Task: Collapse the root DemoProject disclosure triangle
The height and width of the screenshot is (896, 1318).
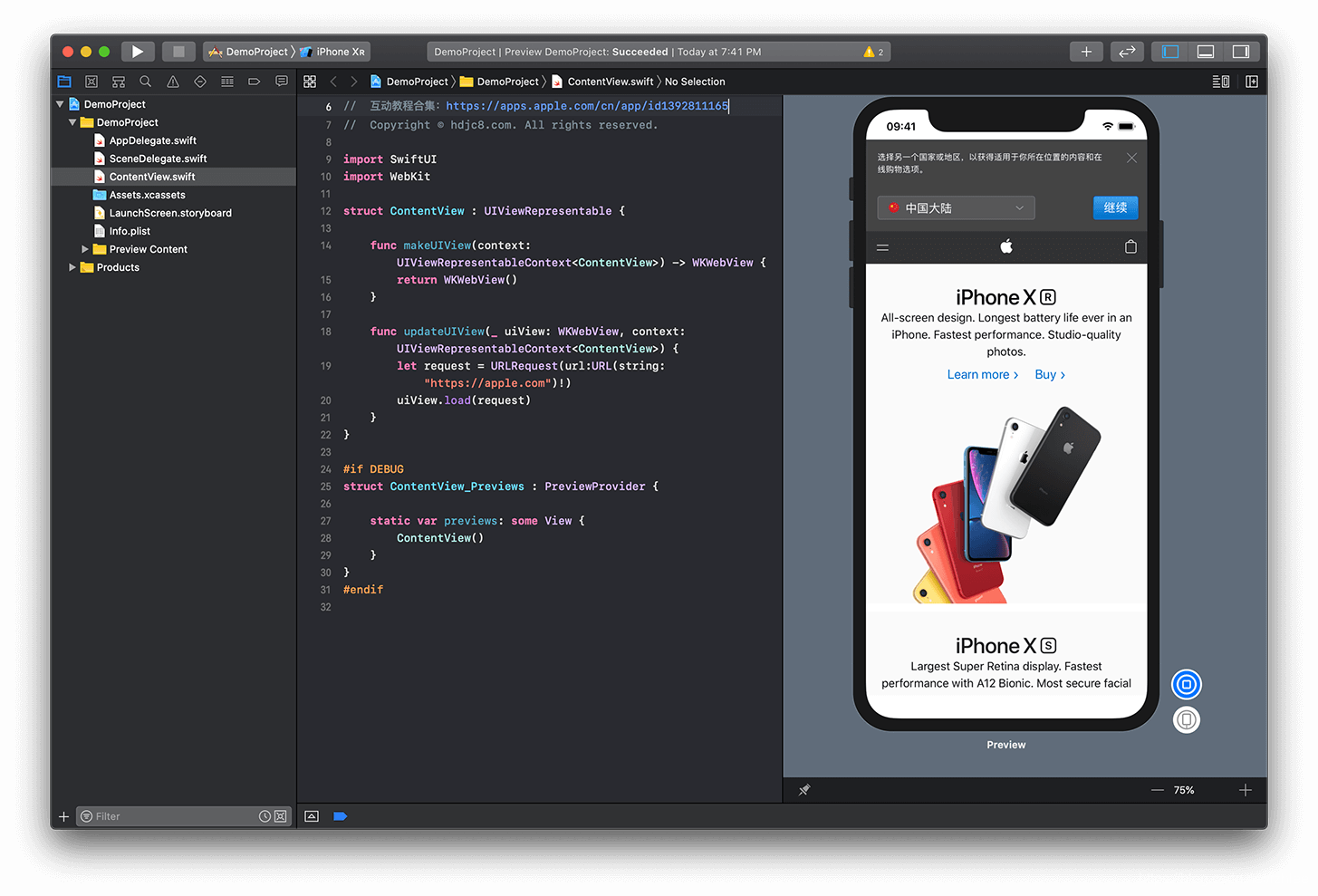Action: 60,104
